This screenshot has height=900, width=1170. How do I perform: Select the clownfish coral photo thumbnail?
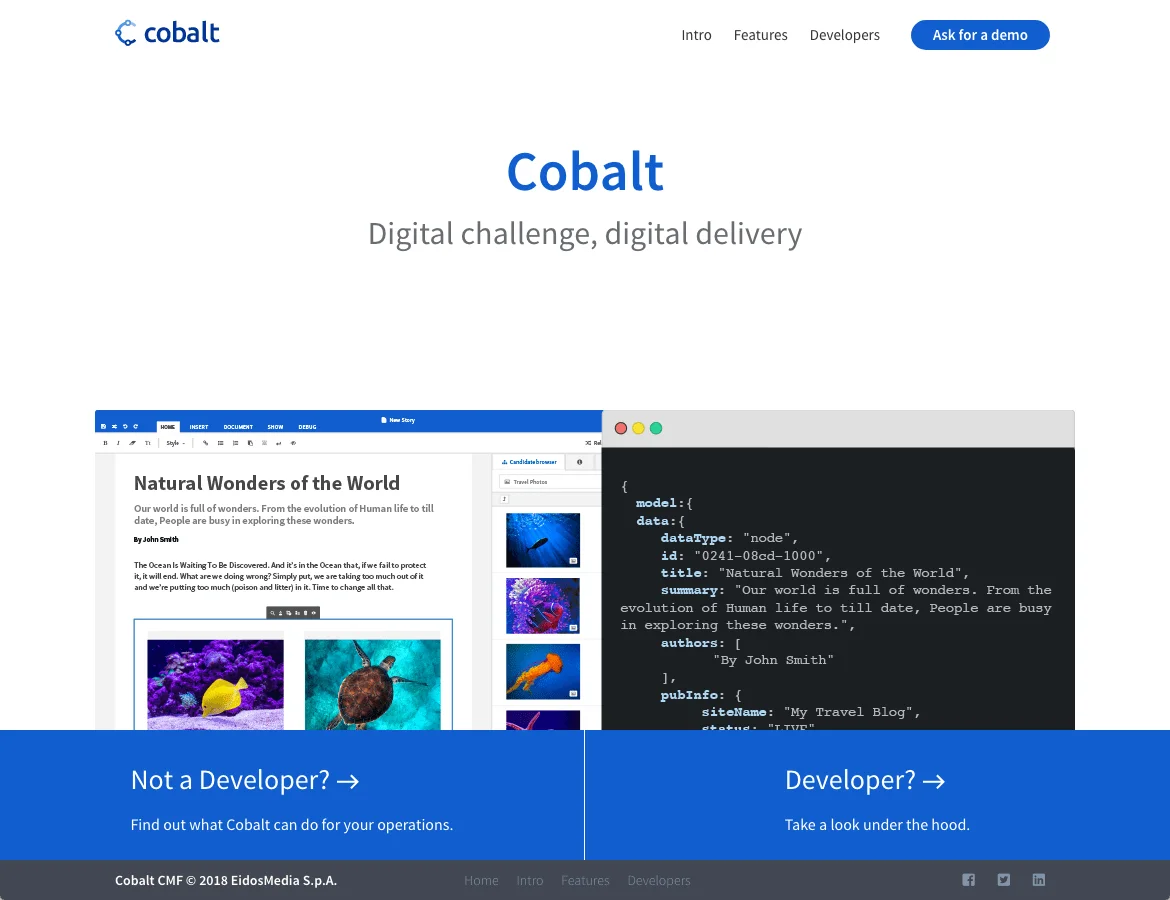point(542,606)
